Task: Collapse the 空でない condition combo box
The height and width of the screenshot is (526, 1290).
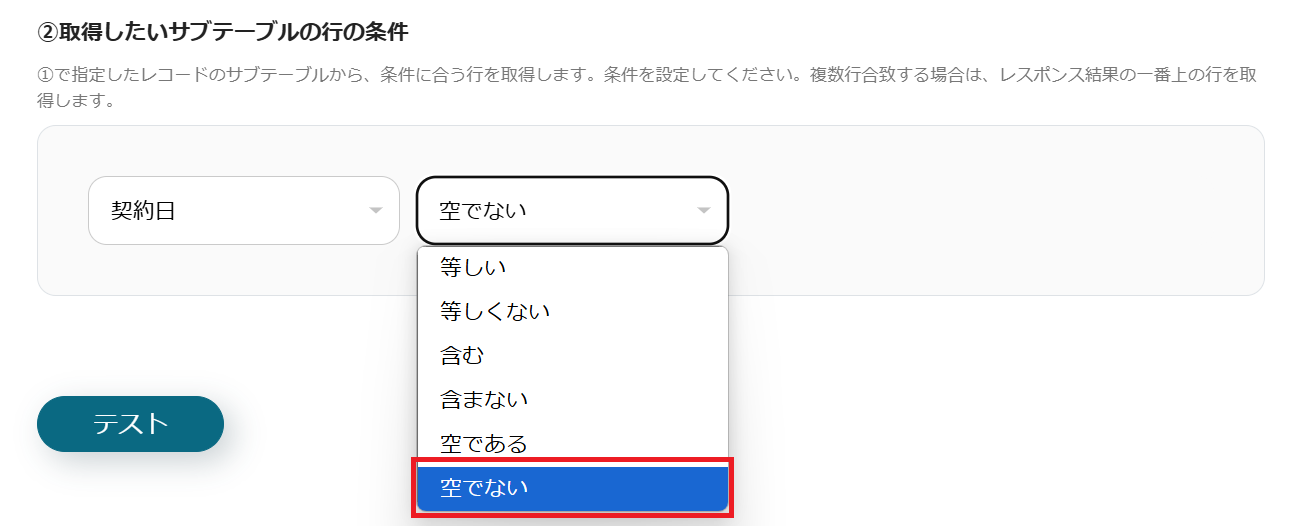Action: click(x=572, y=211)
